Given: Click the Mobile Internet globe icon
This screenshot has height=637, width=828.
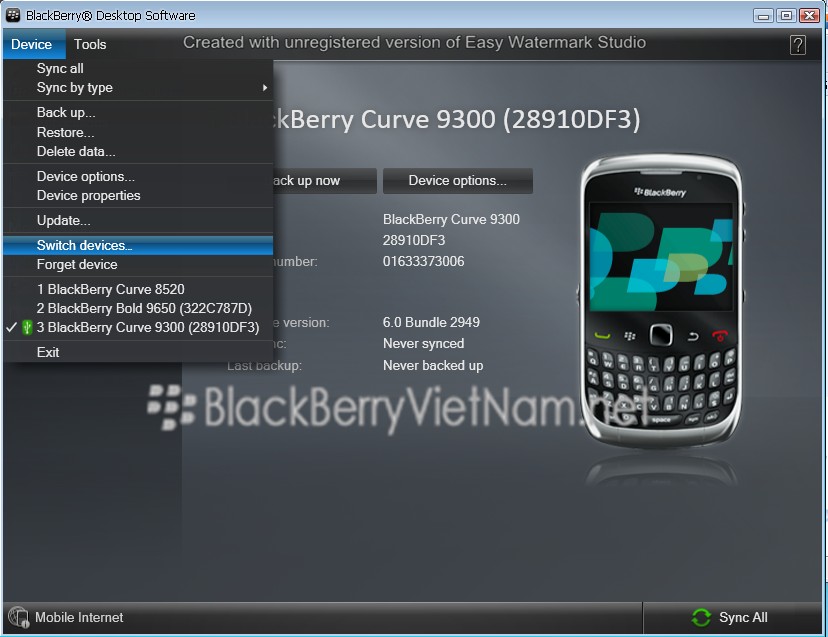Looking at the screenshot, I should pos(18,617).
